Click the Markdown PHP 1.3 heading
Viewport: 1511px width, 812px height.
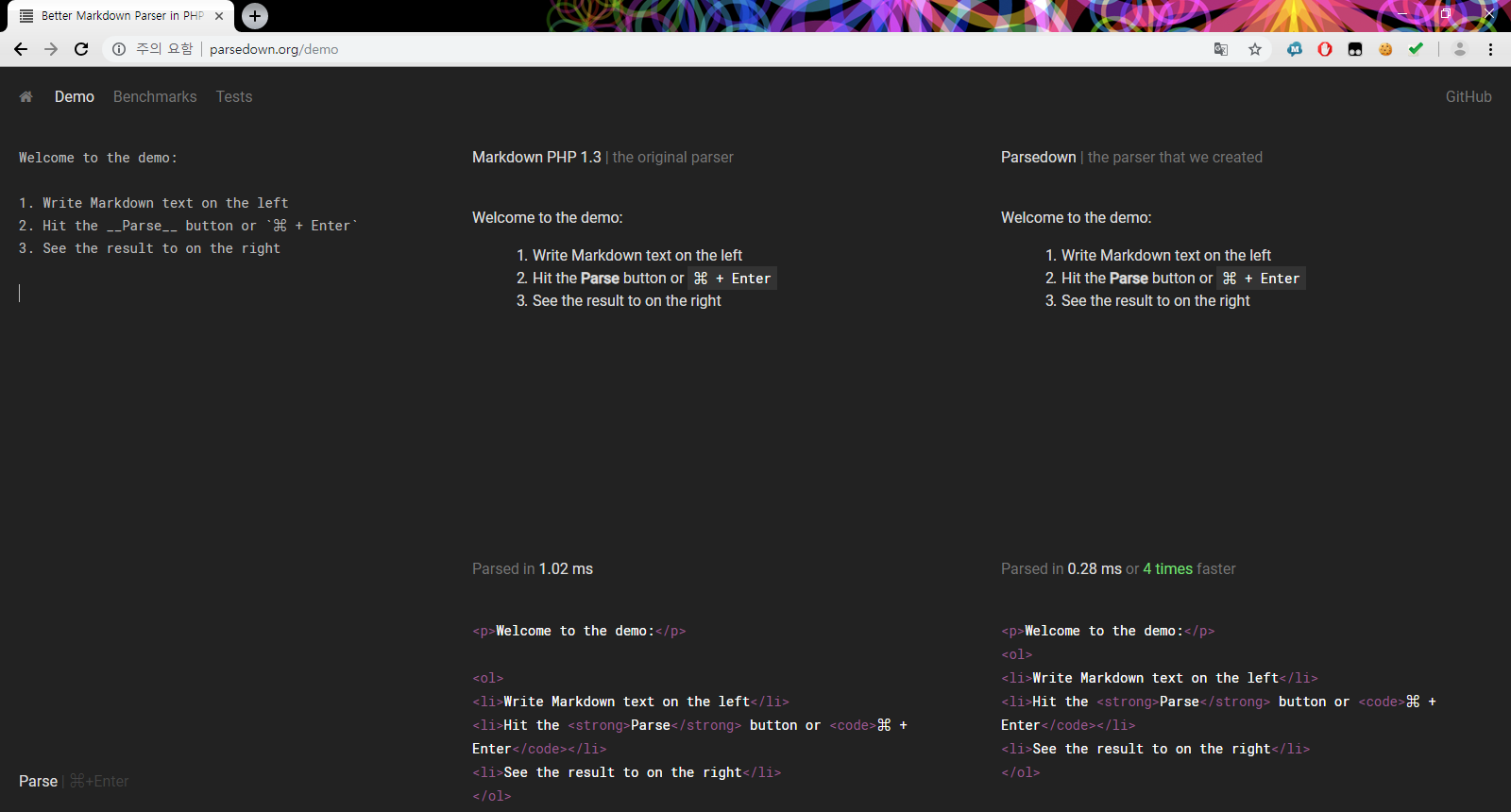[x=536, y=157]
